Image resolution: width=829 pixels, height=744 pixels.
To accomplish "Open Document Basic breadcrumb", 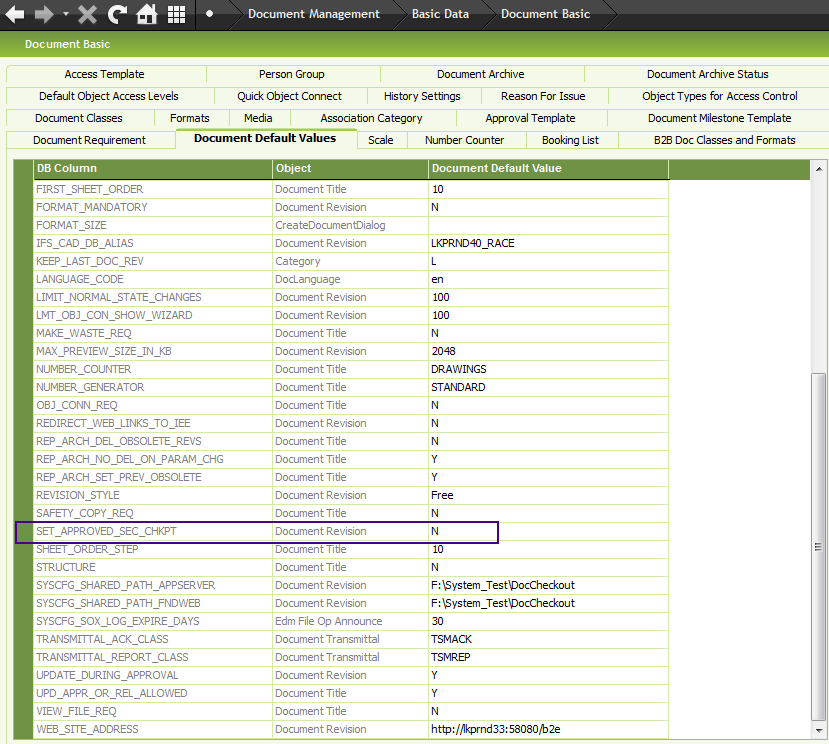I will [546, 14].
